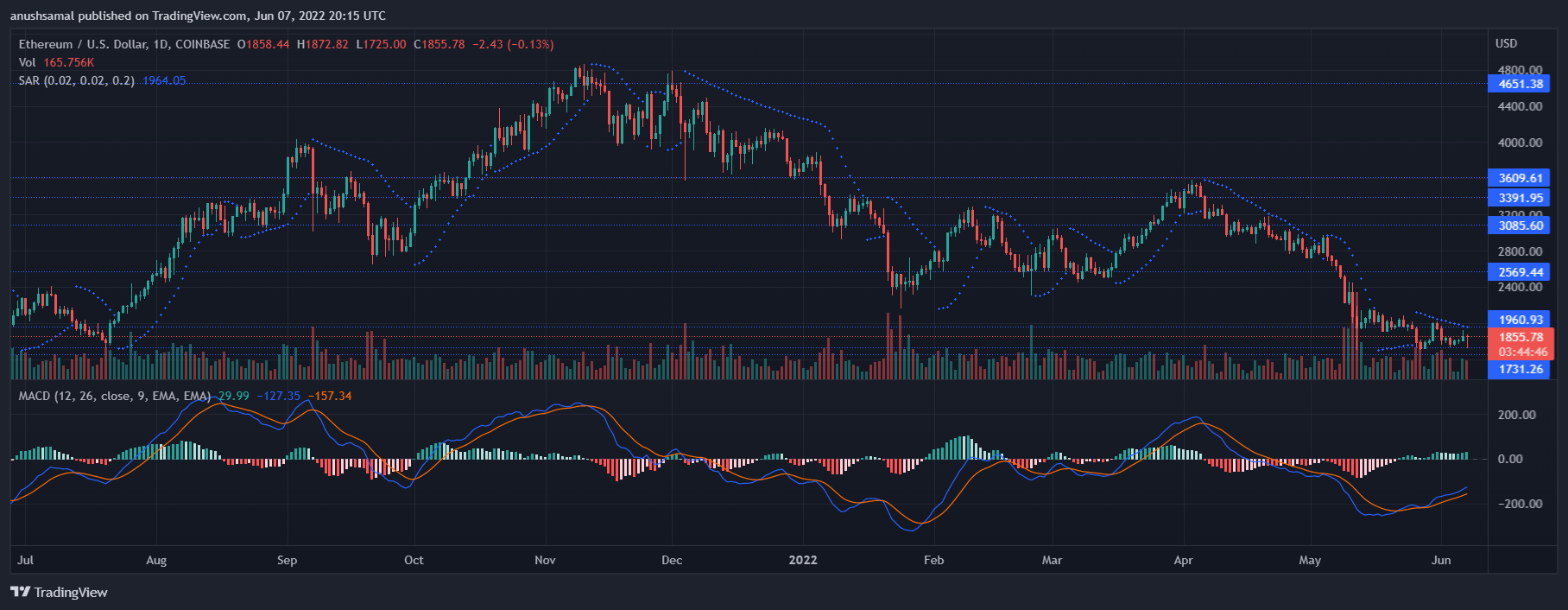This screenshot has width=1568, height=610.
Task: Click the Oct time axis label
Action: (x=414, y=560)
